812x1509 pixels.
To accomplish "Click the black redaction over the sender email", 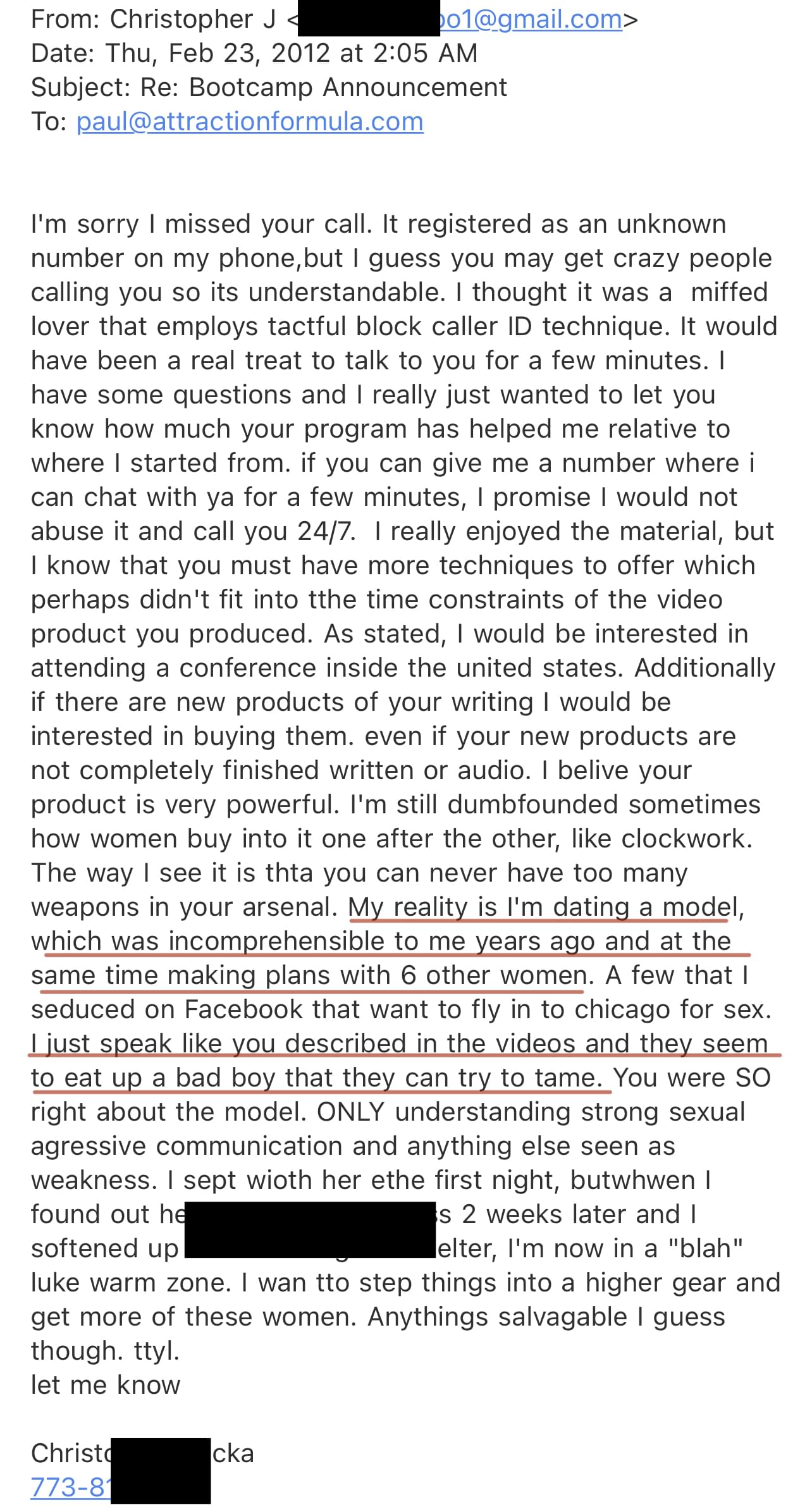I will pos(368,21).
